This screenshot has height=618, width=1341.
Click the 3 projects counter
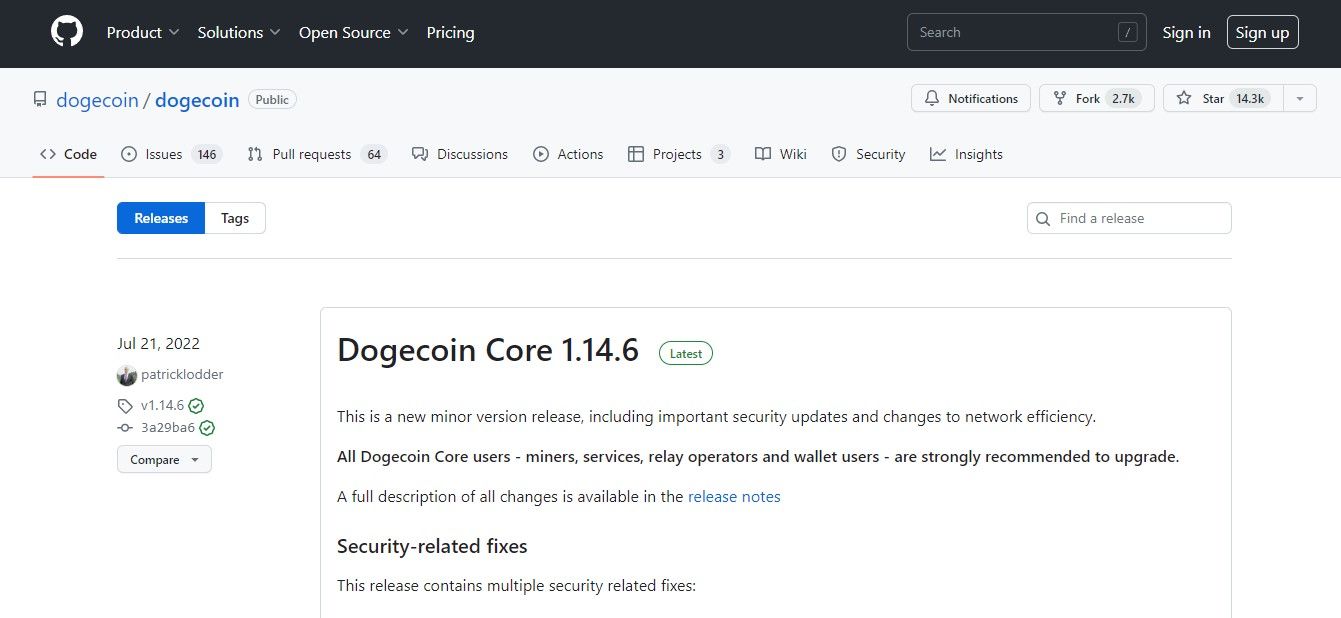point(720,154)
